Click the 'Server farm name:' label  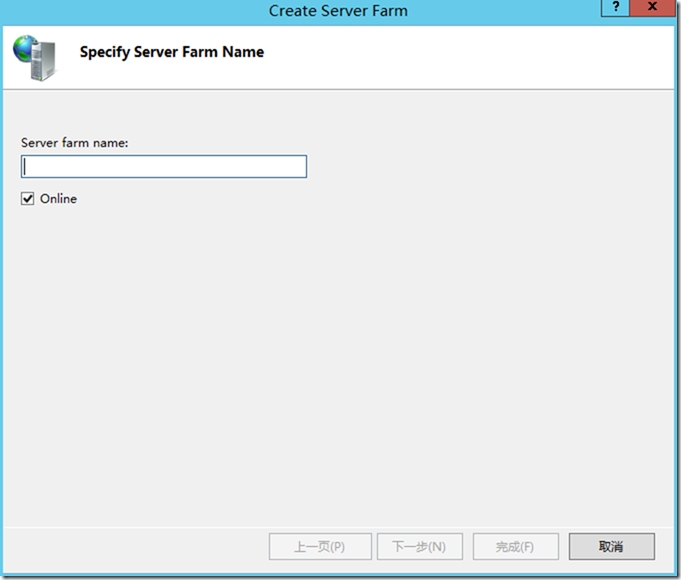(x=75, y=143)
